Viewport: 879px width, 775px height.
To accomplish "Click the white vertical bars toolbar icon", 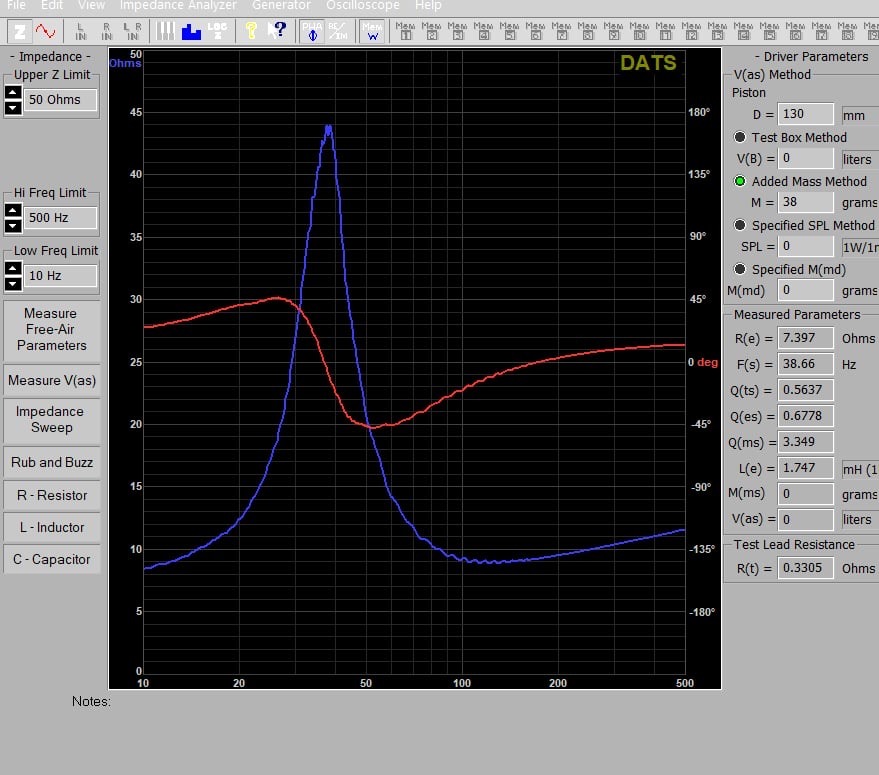I will (165, 31).
